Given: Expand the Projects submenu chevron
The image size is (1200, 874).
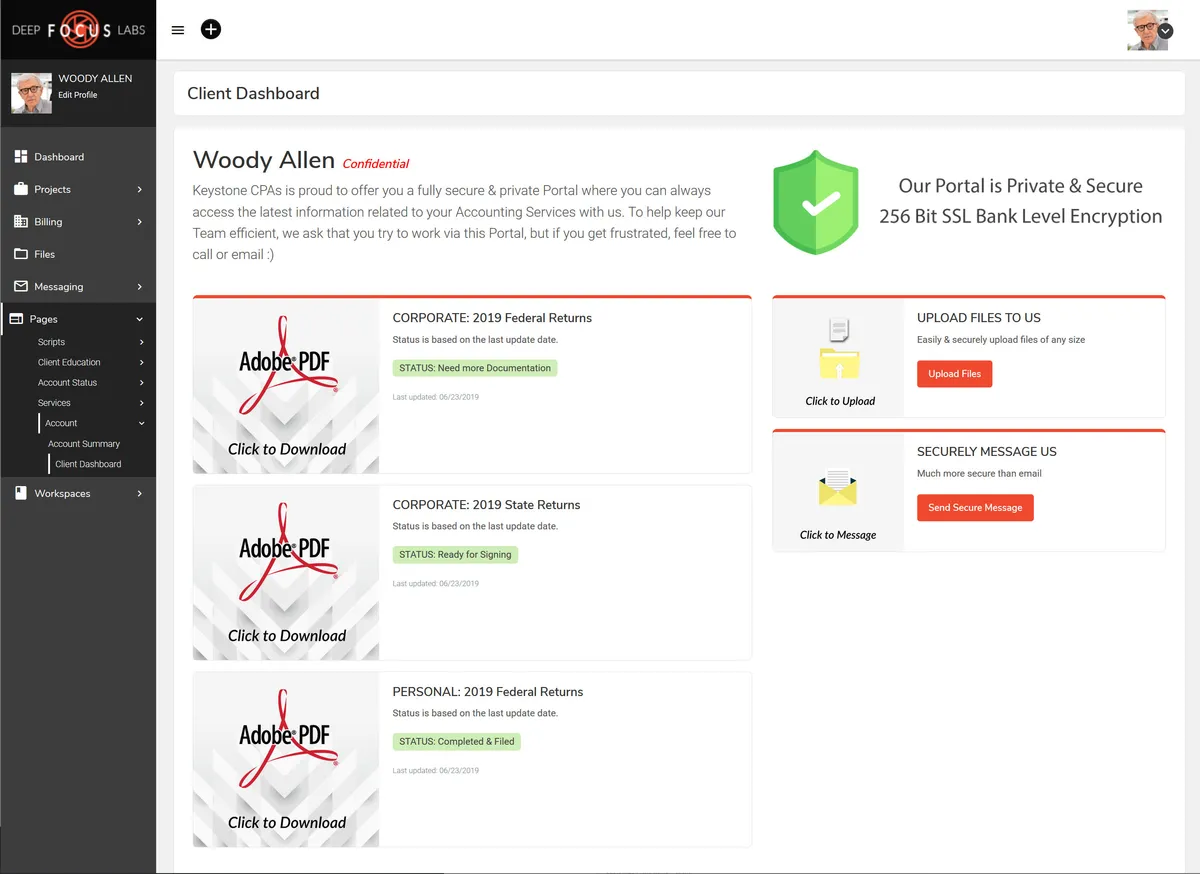Looking at the screenshot, I should tap(140, 190).
